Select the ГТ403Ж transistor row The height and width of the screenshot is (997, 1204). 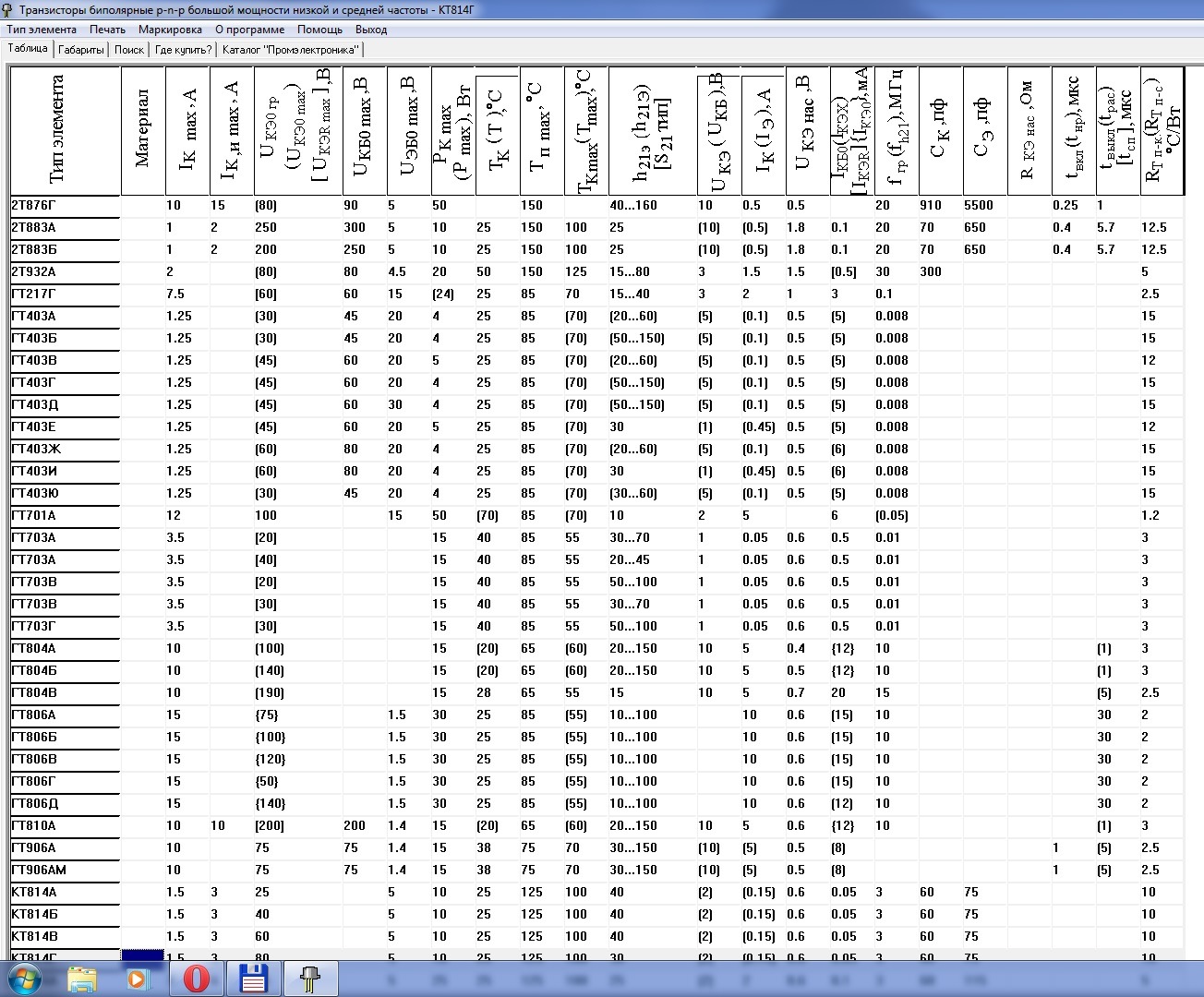click(66, 450)
